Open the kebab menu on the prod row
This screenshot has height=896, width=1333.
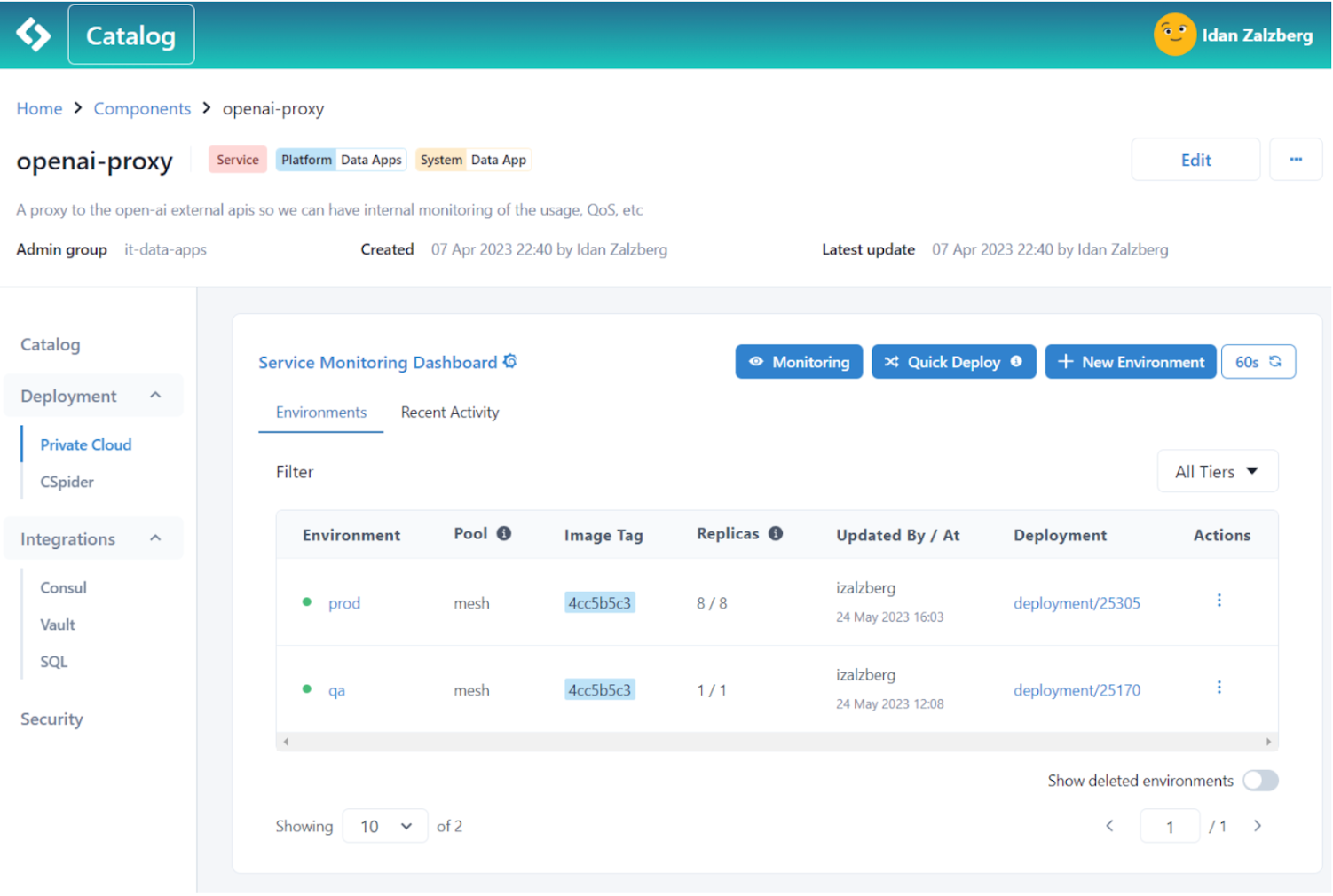coord(1219,600)
